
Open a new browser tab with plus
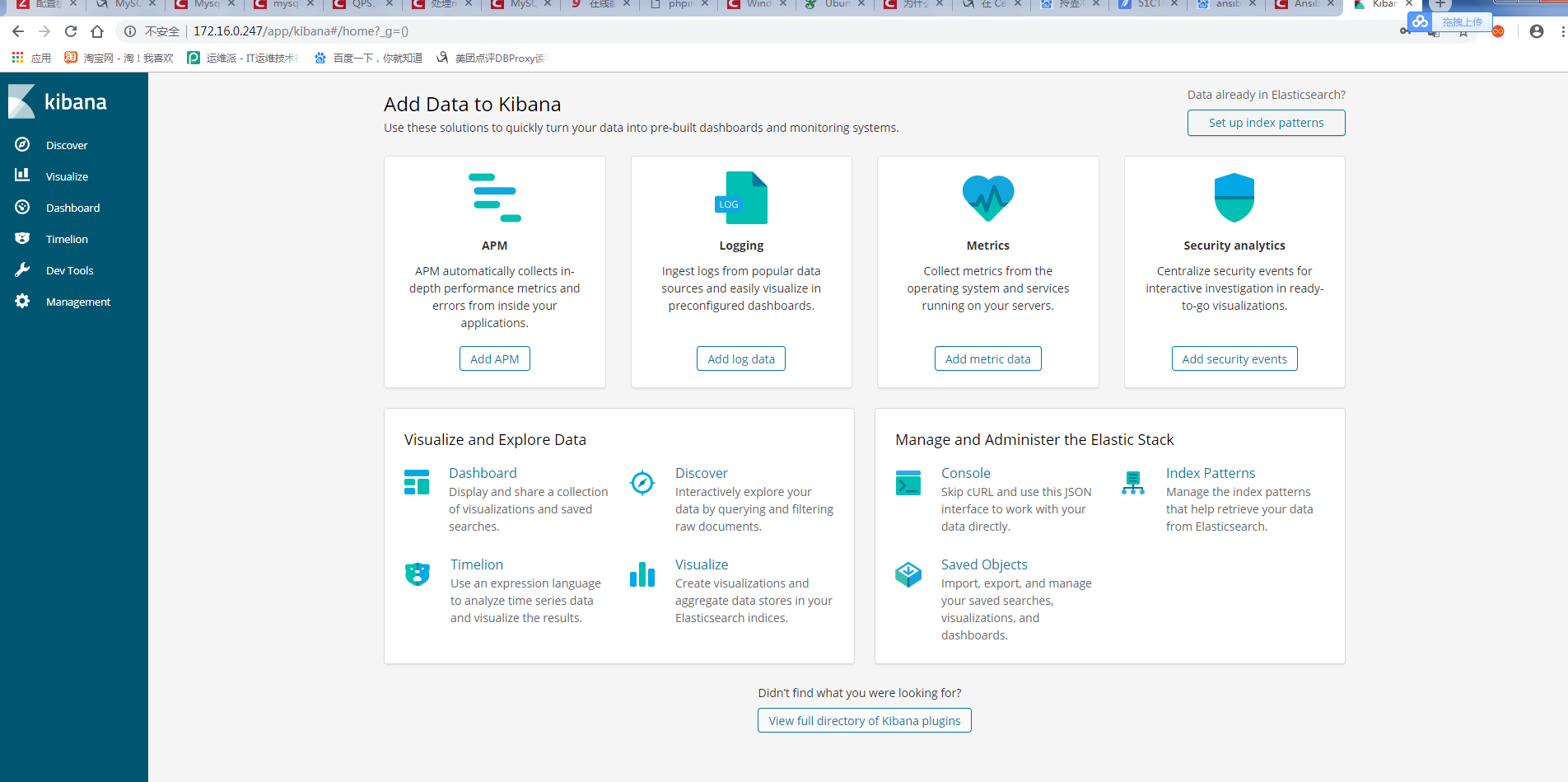coord(1440,4)
